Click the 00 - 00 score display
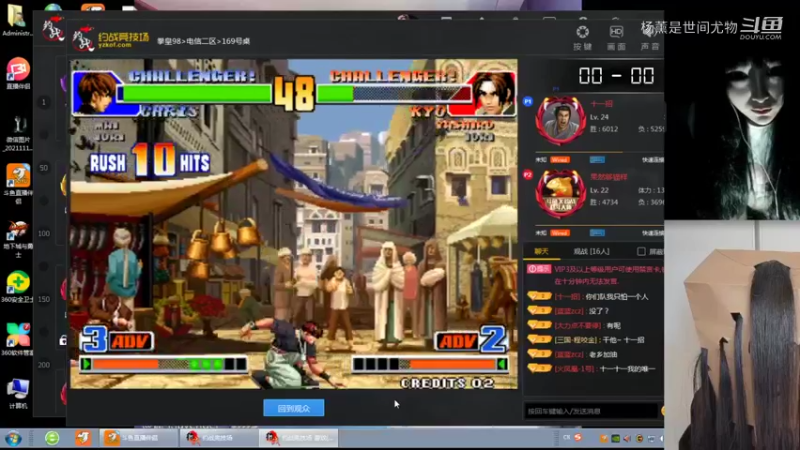The height and width of the screenshot is (450, 800). [616, 76]
